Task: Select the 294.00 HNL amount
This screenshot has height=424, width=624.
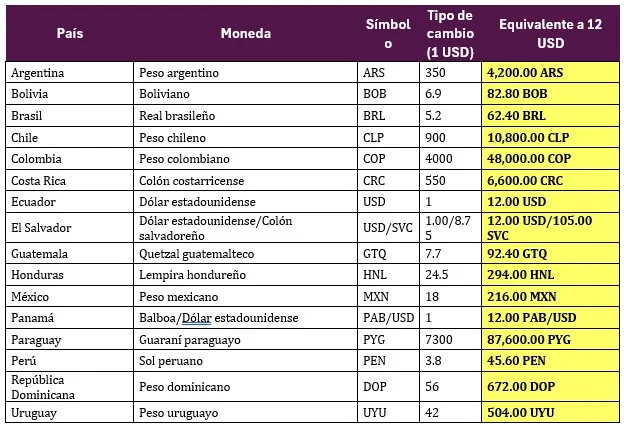Action: [x=522, y=275]
